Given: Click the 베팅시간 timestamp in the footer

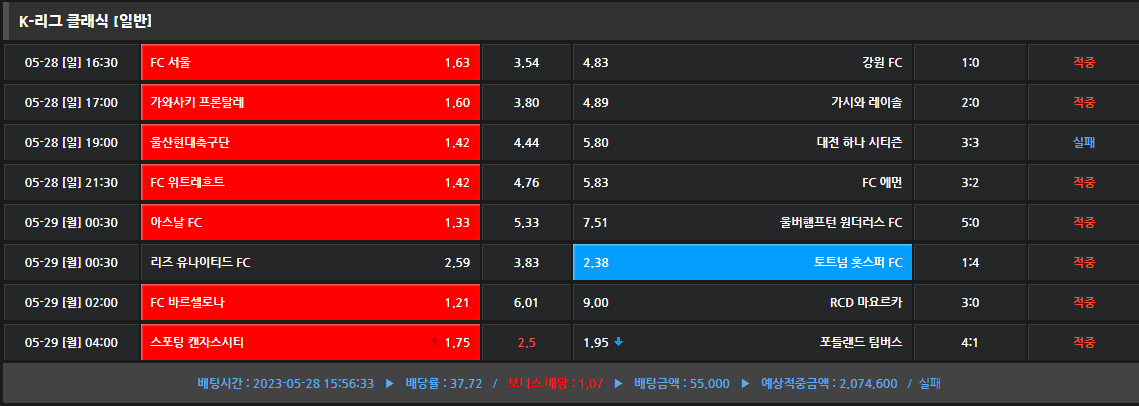Looking at the screenshot, I should tap(286, 383).
